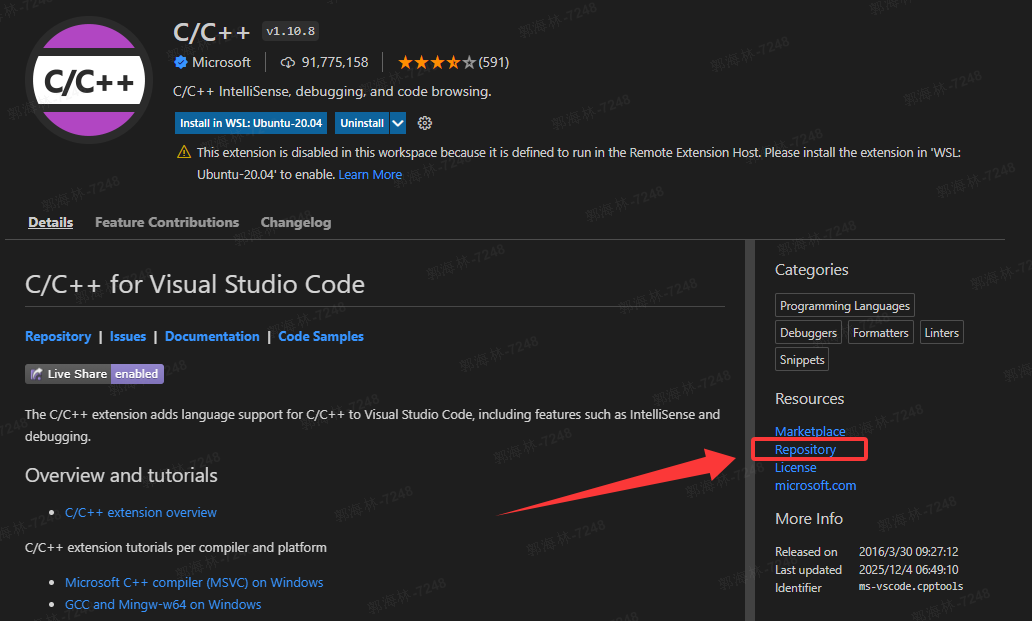The height and width of the screenshot is (621, 1032).
Task: Open the Changelog tab
Action: [x=295, y=222]
